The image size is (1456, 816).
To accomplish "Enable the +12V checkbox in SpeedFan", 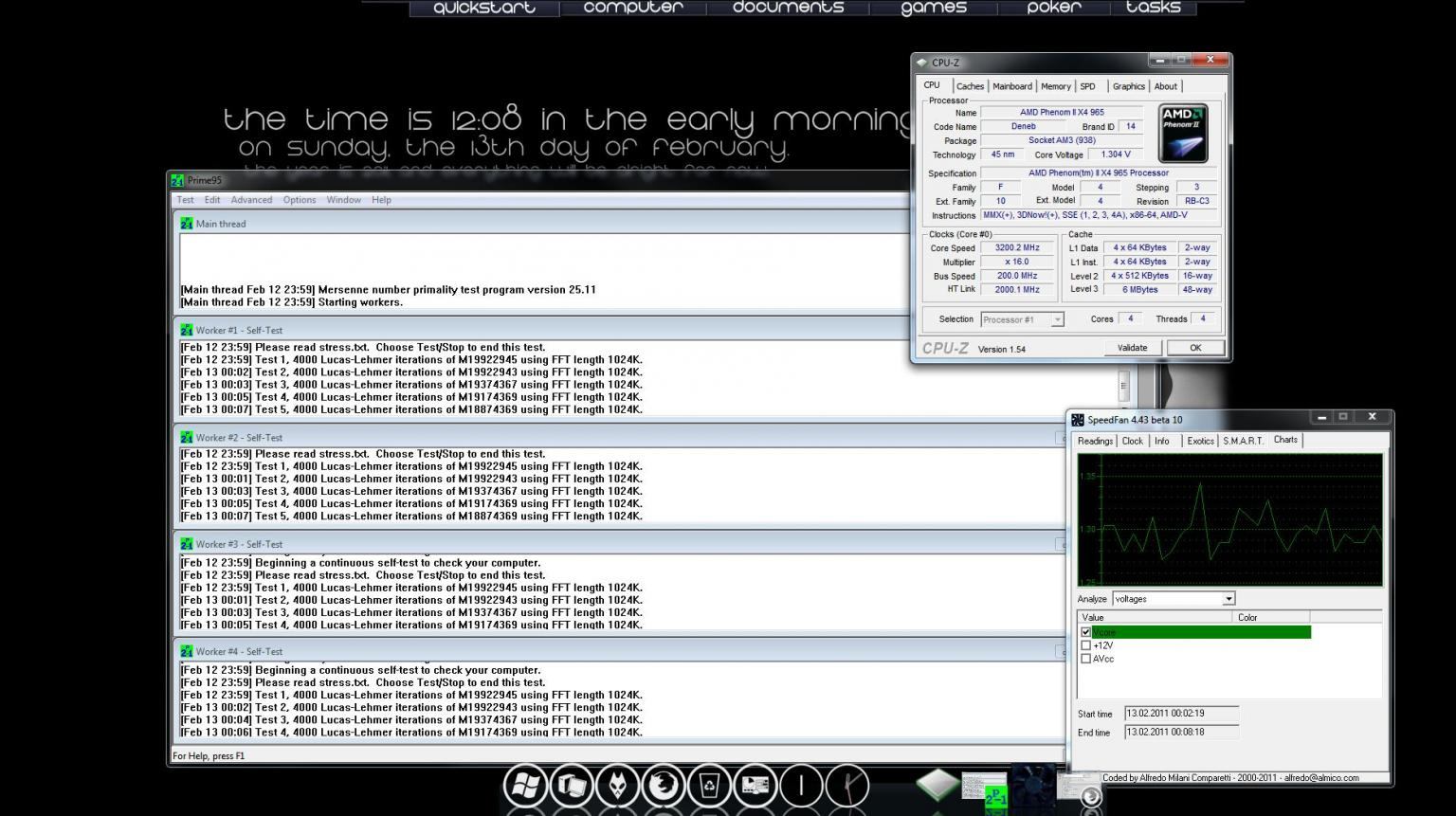I will (1086, 645).
